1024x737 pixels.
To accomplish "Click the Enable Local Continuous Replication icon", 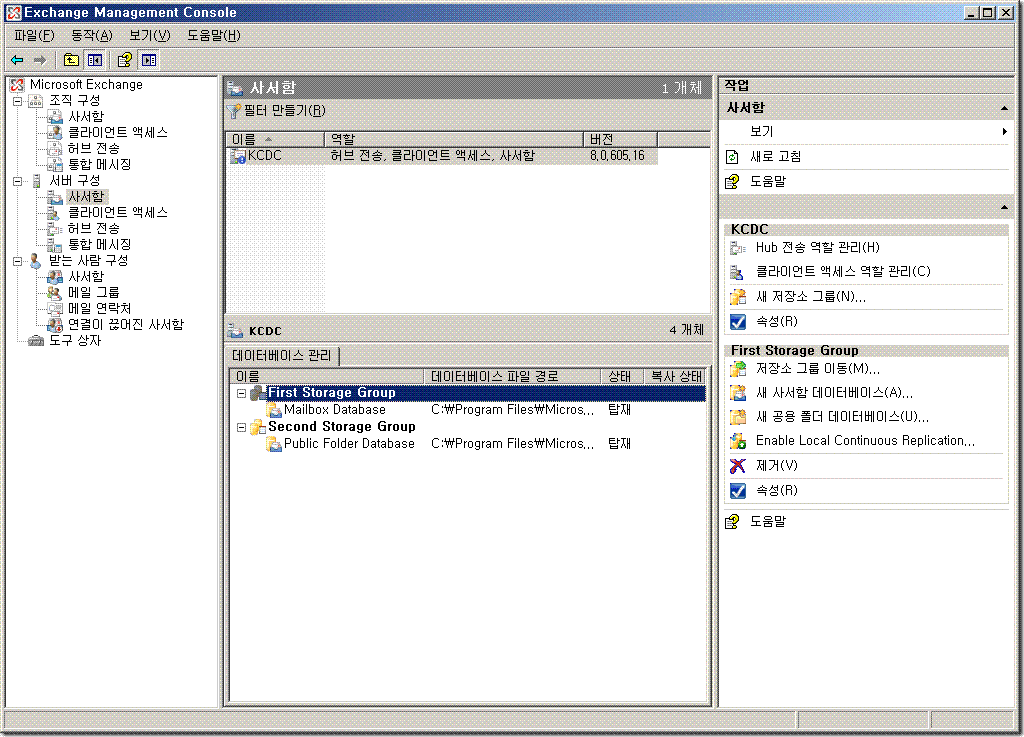I will [x=738, y=441].
